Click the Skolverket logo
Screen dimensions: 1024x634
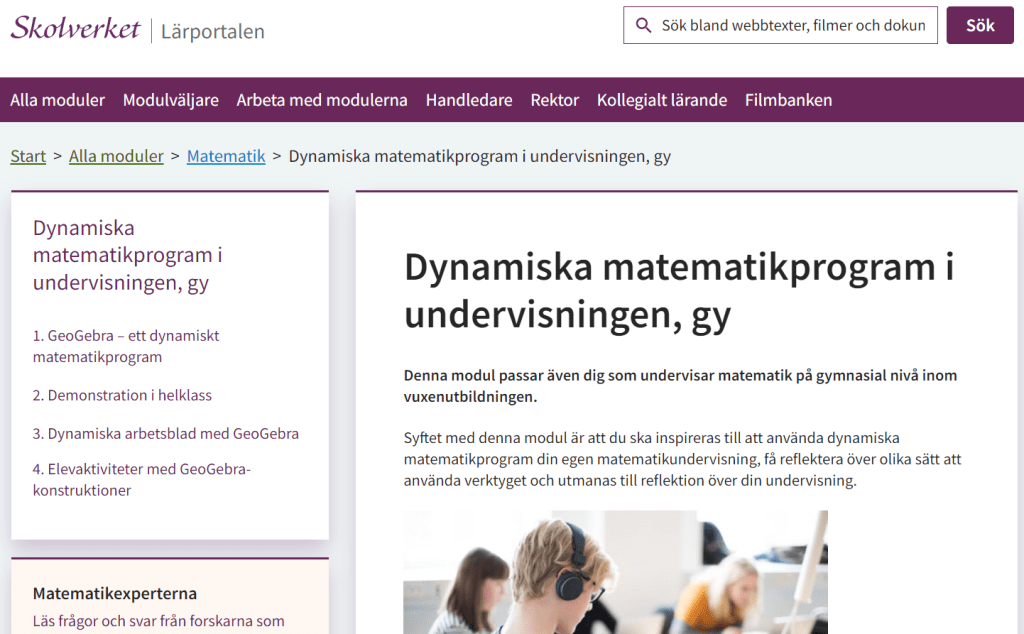(76, 29)
